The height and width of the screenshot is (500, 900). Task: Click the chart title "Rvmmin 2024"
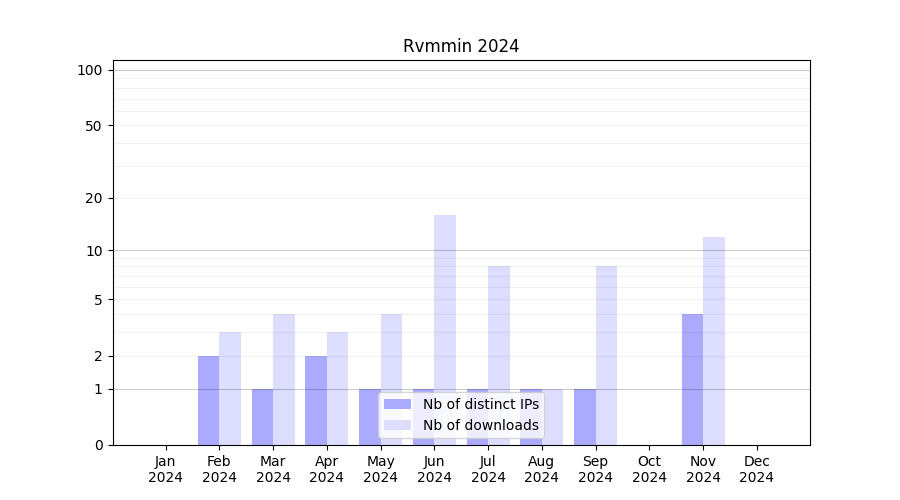(x=461, y=46)
